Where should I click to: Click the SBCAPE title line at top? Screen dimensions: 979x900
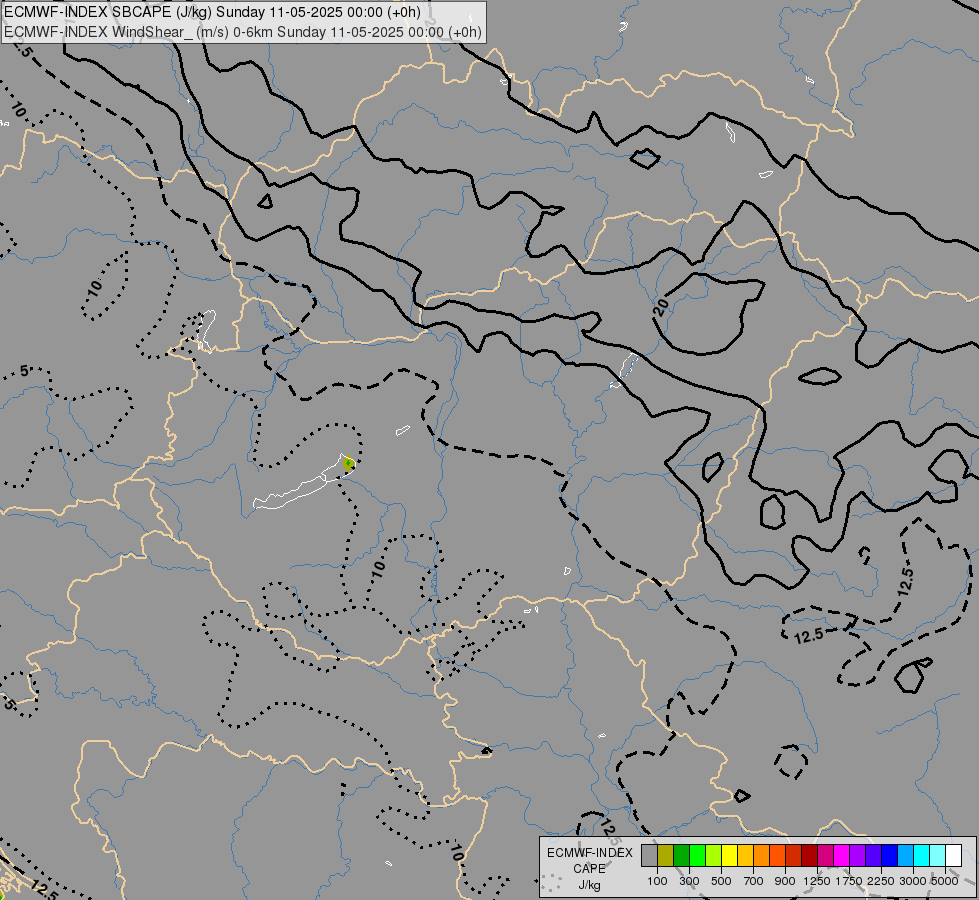point(212,12)
